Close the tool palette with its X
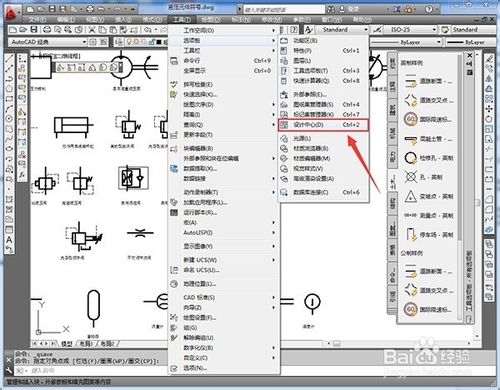500x390 pixels. point(470,55)
